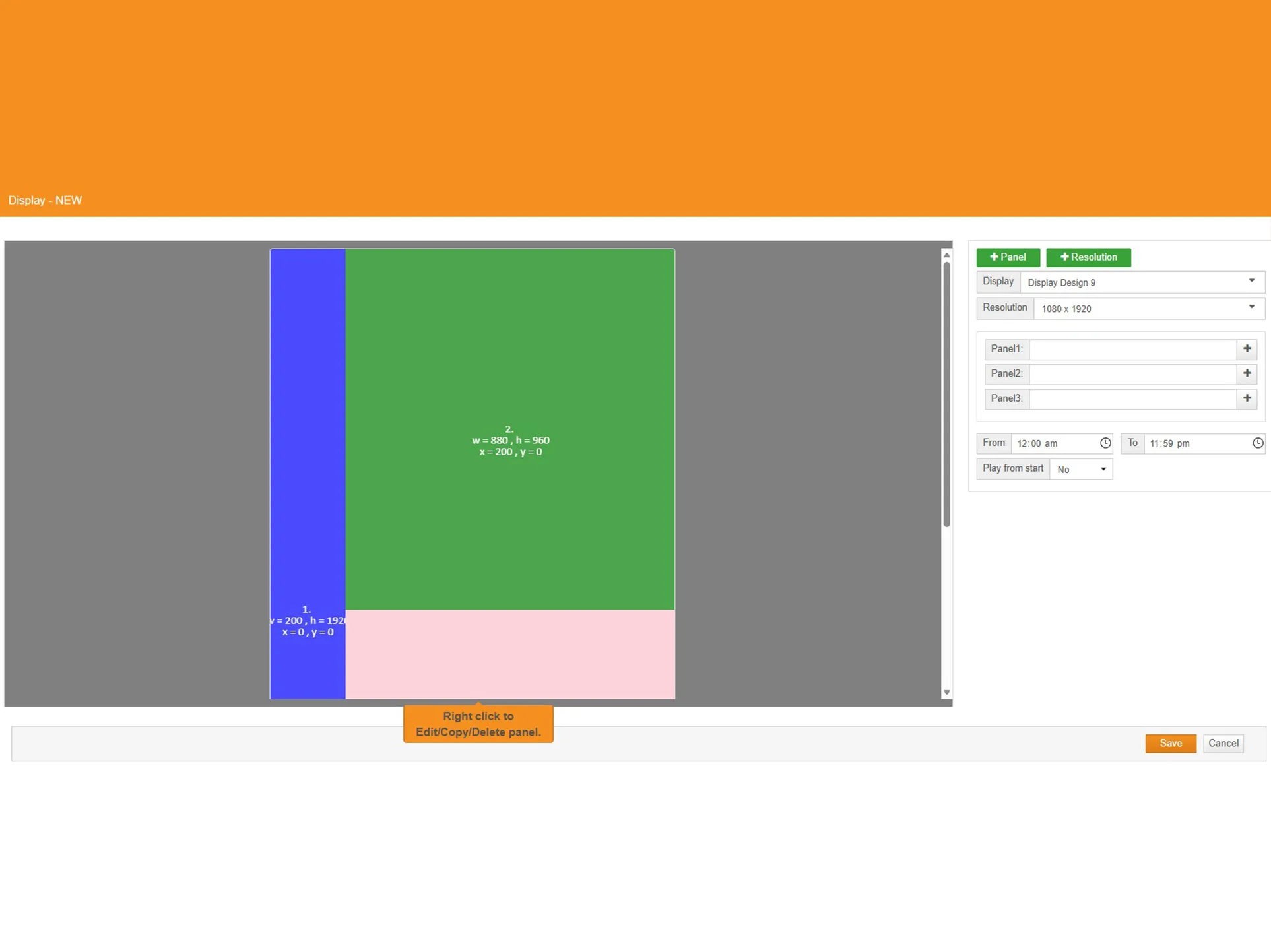Open the clock picker for the To time
1271x952 pixels.
pos(1258,443)
